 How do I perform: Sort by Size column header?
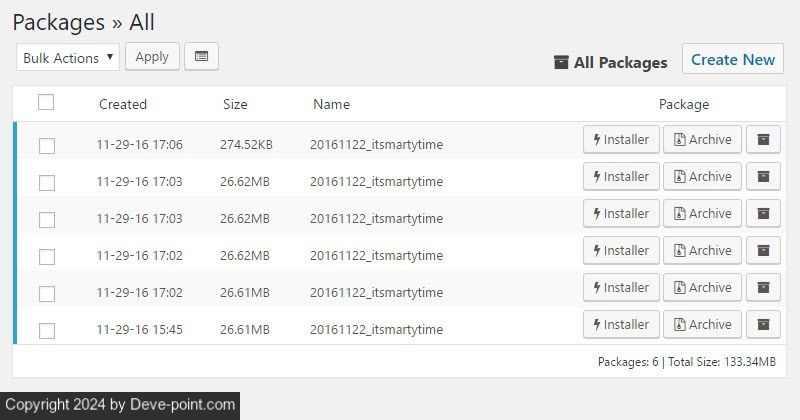(235, 104)
